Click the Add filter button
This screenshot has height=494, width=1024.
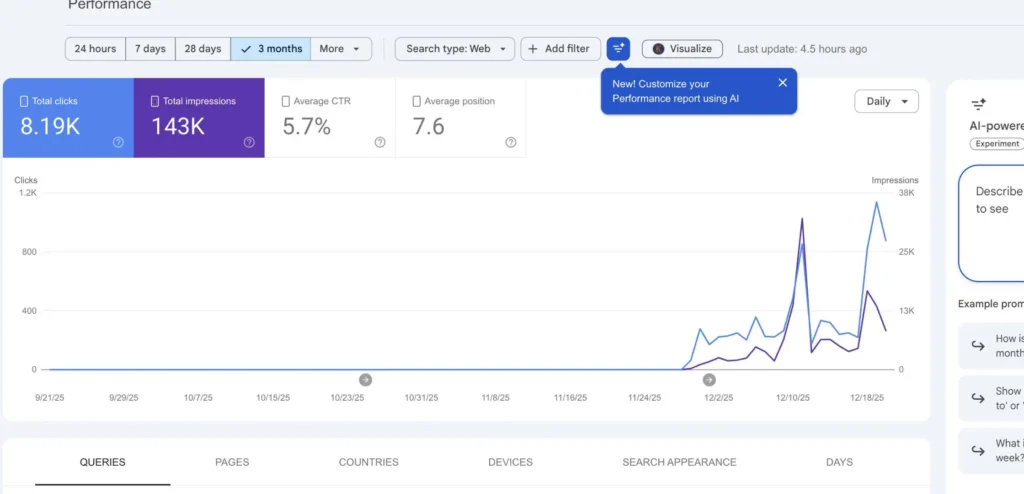560,48
